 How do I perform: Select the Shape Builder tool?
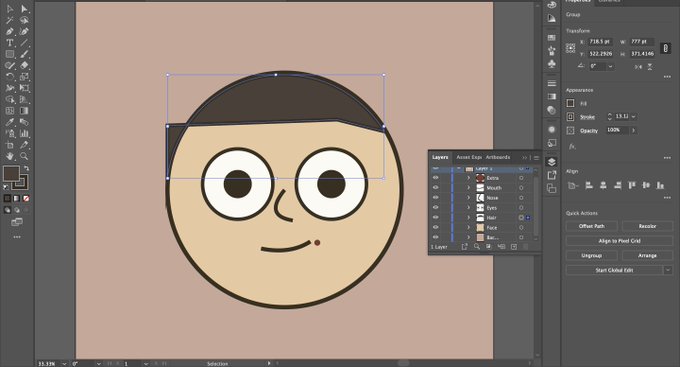[10, 99]
